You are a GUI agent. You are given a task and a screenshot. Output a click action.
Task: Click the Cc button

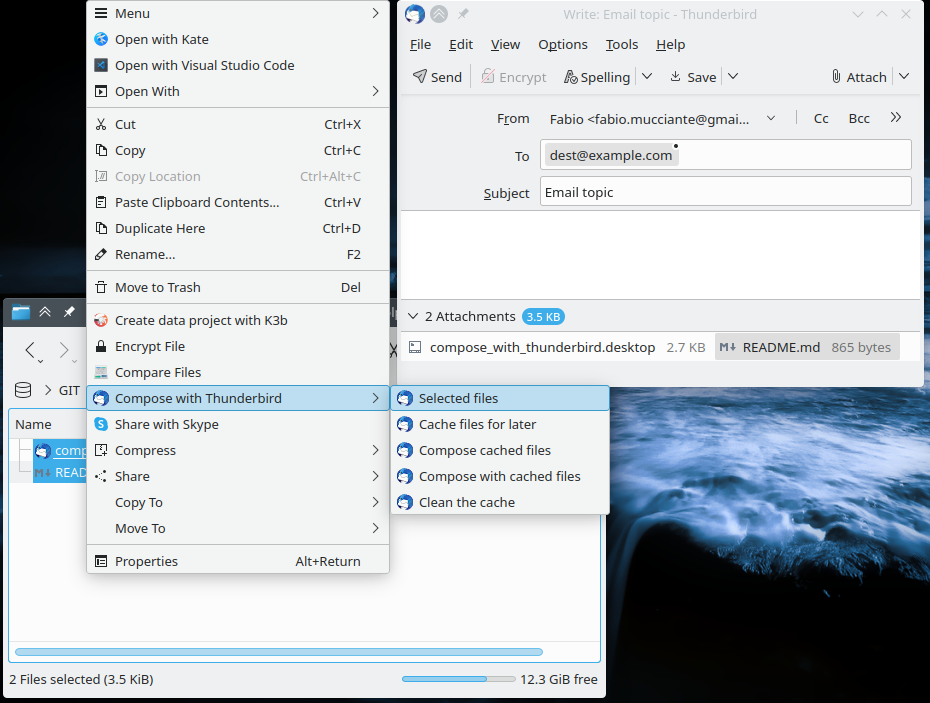pos(821,119)
